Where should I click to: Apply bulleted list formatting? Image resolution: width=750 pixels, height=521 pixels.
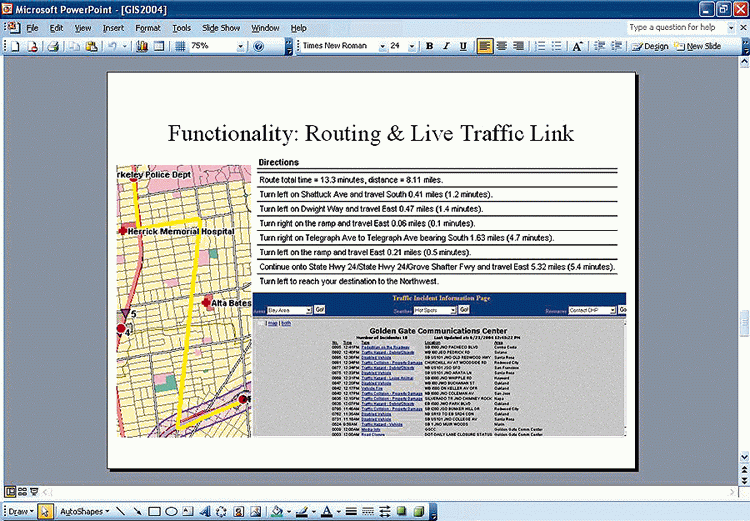[x=557, y=46]
